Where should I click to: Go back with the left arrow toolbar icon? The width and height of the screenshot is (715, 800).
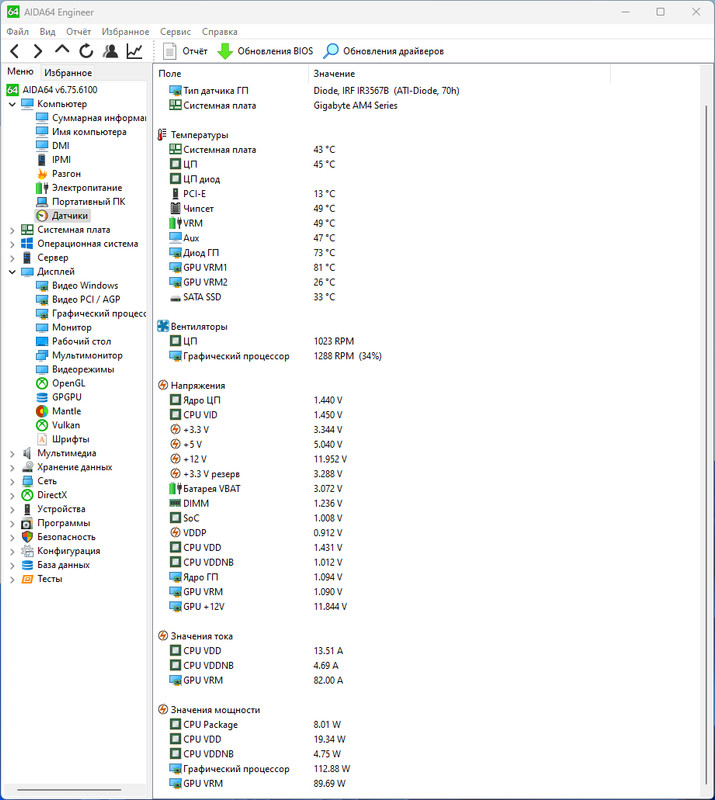pos(15,51)
